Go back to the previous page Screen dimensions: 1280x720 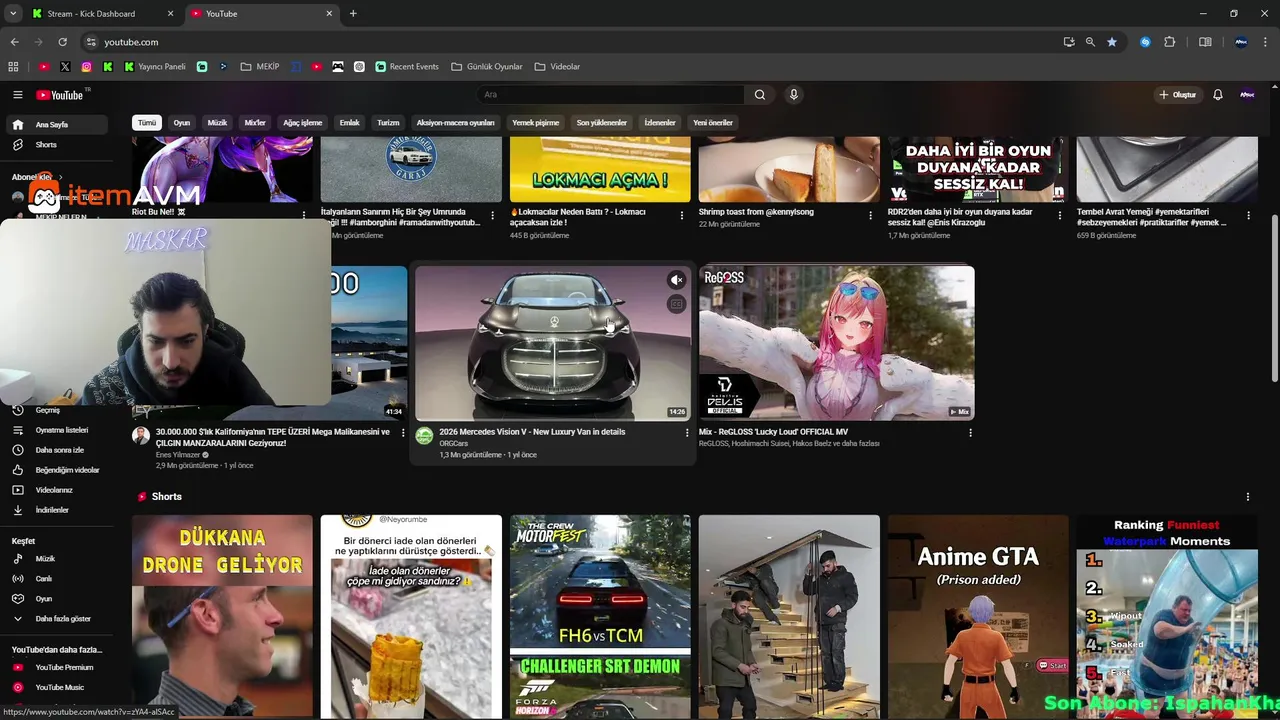(14, 42)
